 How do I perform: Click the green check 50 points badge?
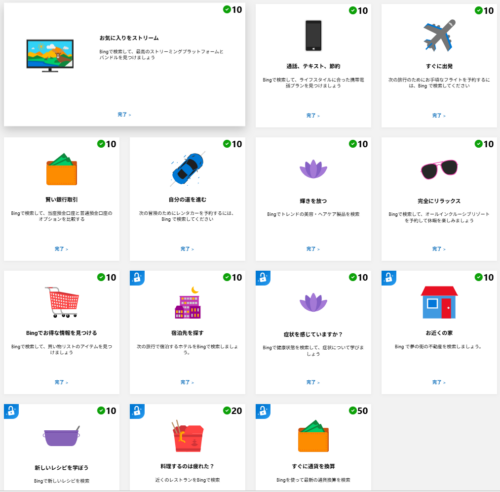tap(358, 411)
